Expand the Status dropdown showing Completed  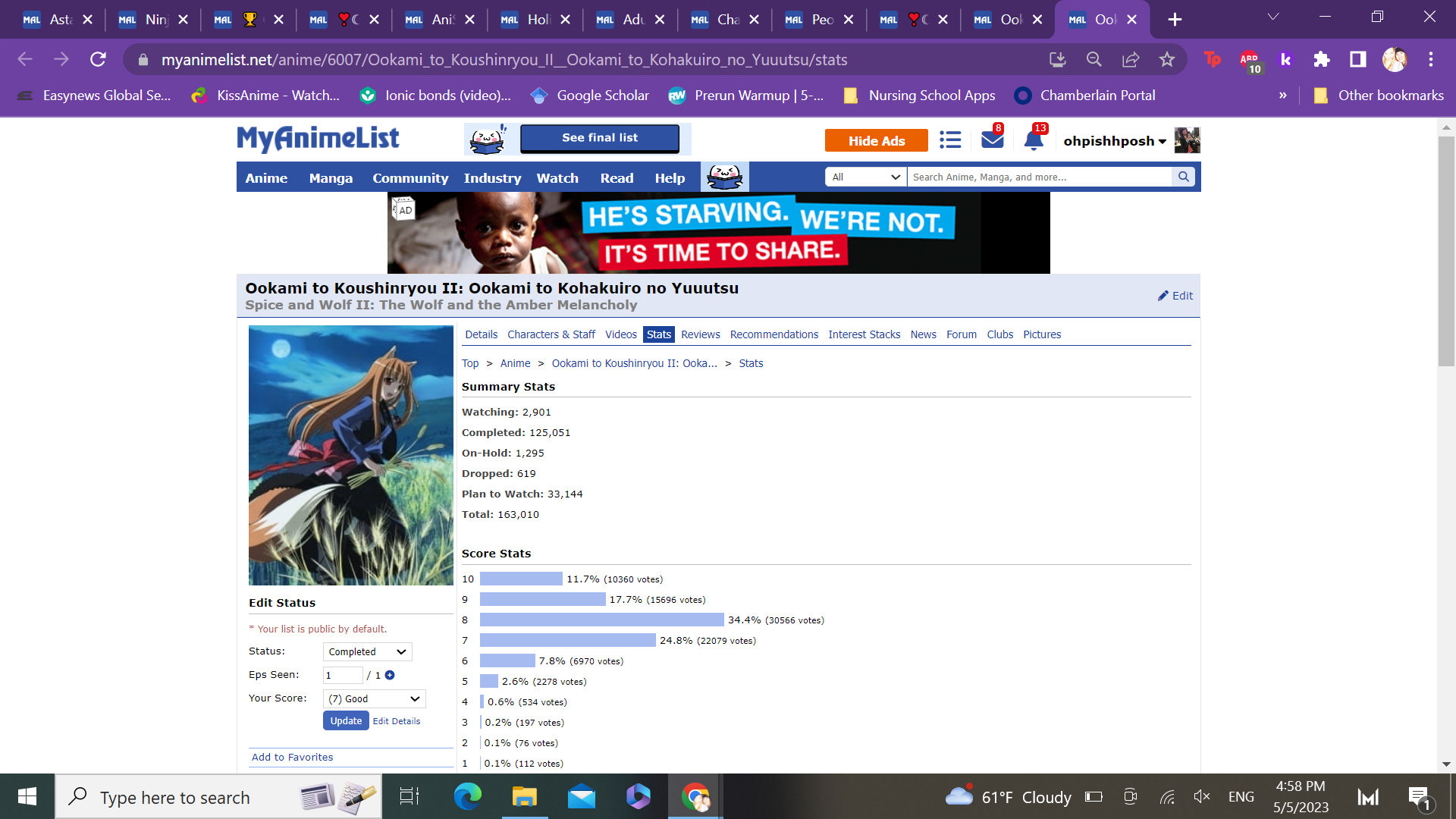(368, 651)
